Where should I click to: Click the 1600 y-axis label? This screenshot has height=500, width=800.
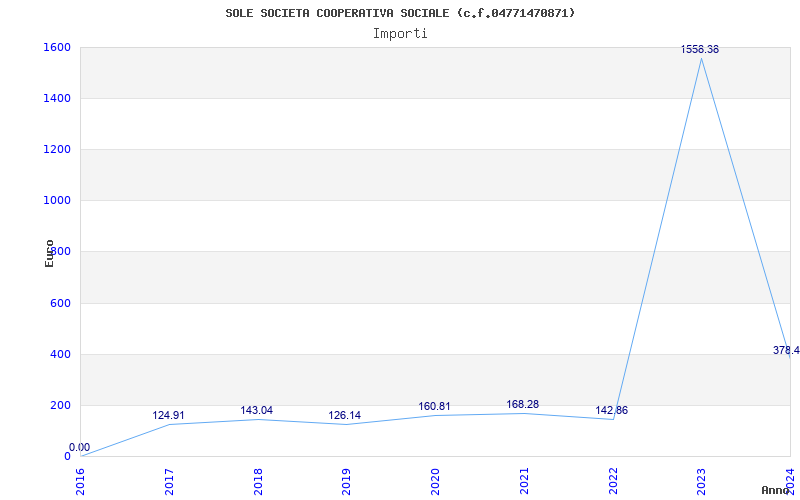tap(57, 47)
